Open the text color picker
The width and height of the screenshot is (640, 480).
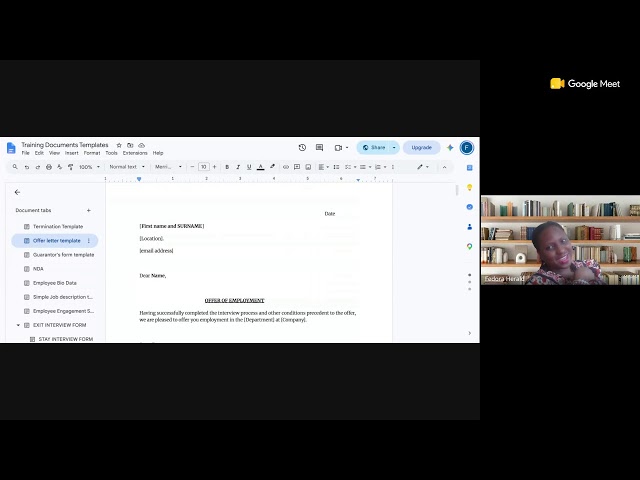260,167
